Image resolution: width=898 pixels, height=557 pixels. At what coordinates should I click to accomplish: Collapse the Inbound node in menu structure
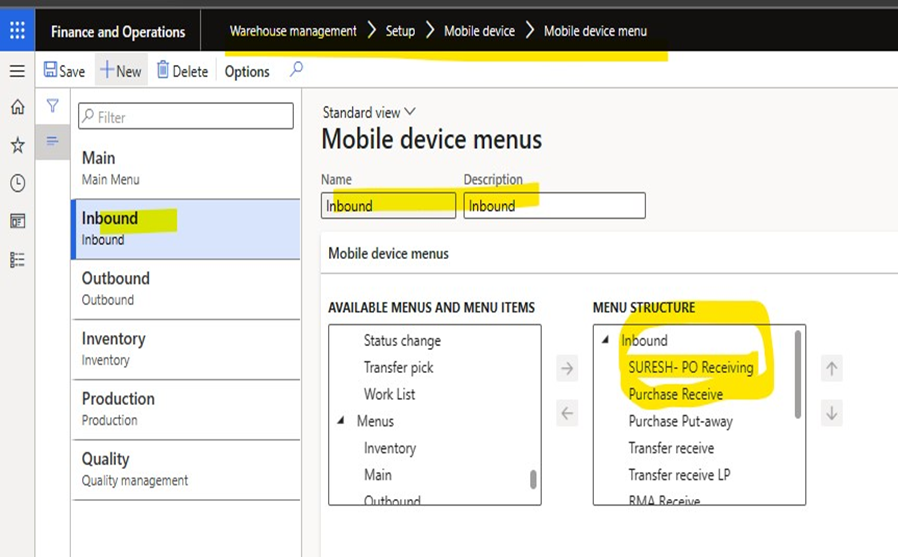coord(605,340)
